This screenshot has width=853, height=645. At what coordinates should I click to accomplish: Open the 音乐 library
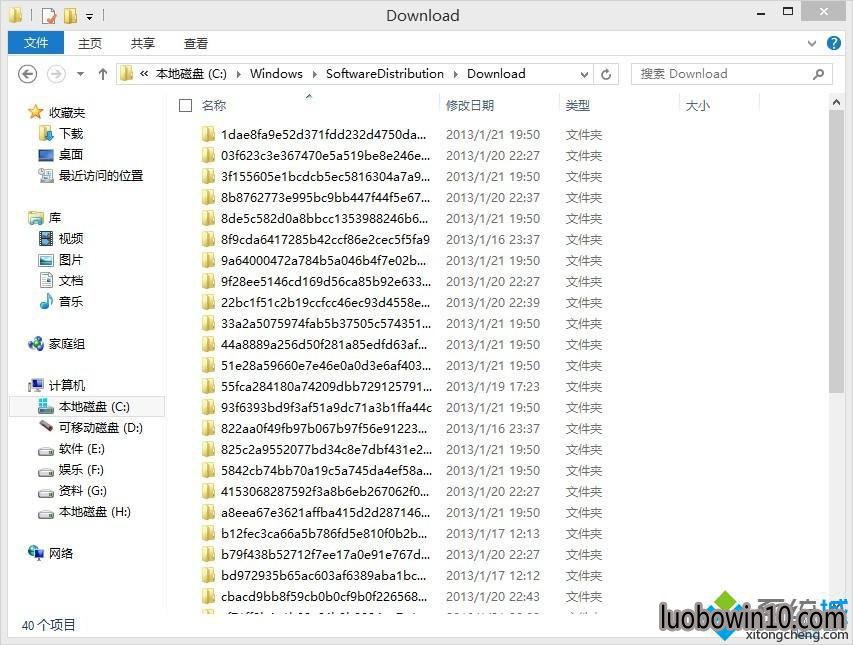pos(71,302)
